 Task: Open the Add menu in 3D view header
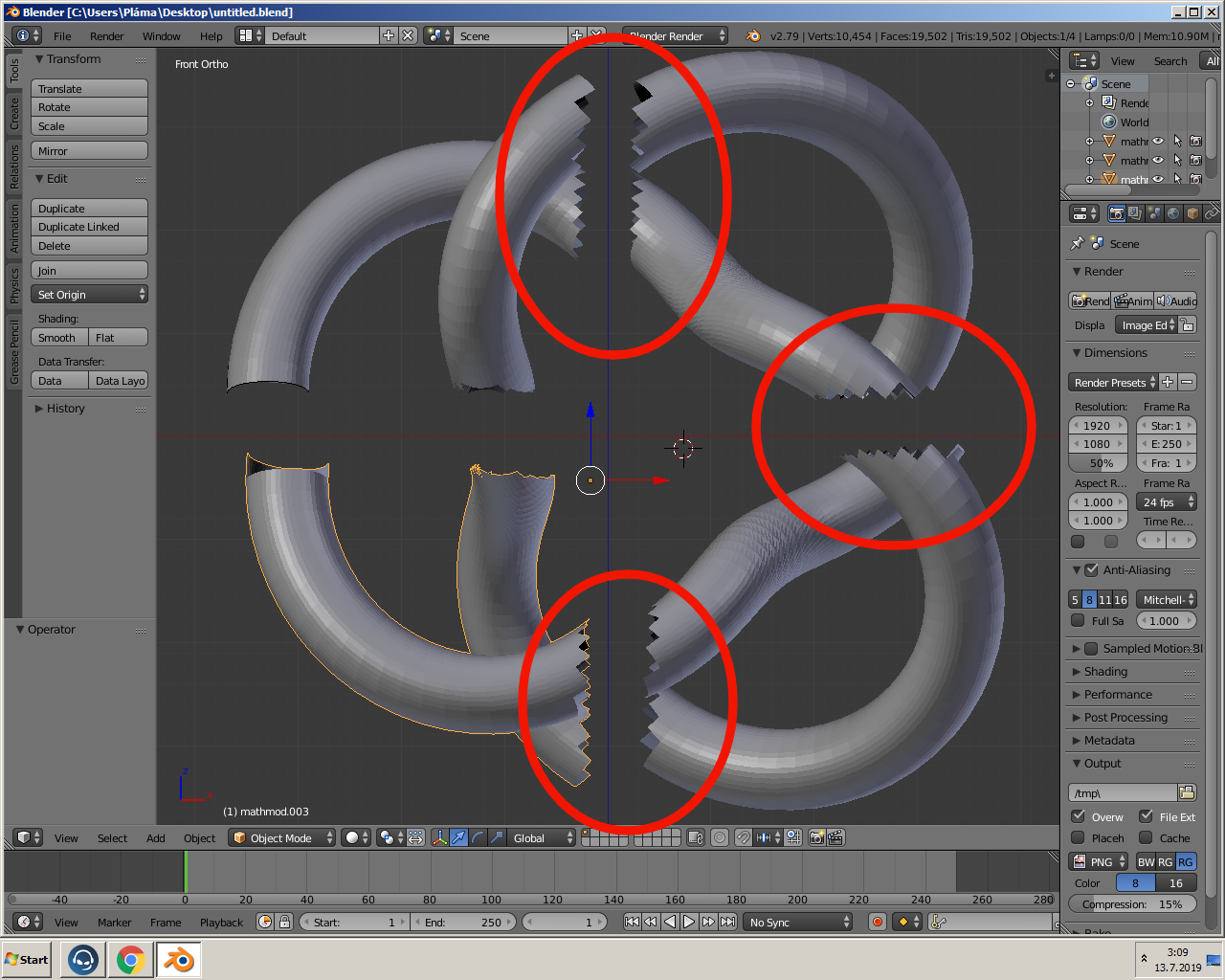point(155,838)
